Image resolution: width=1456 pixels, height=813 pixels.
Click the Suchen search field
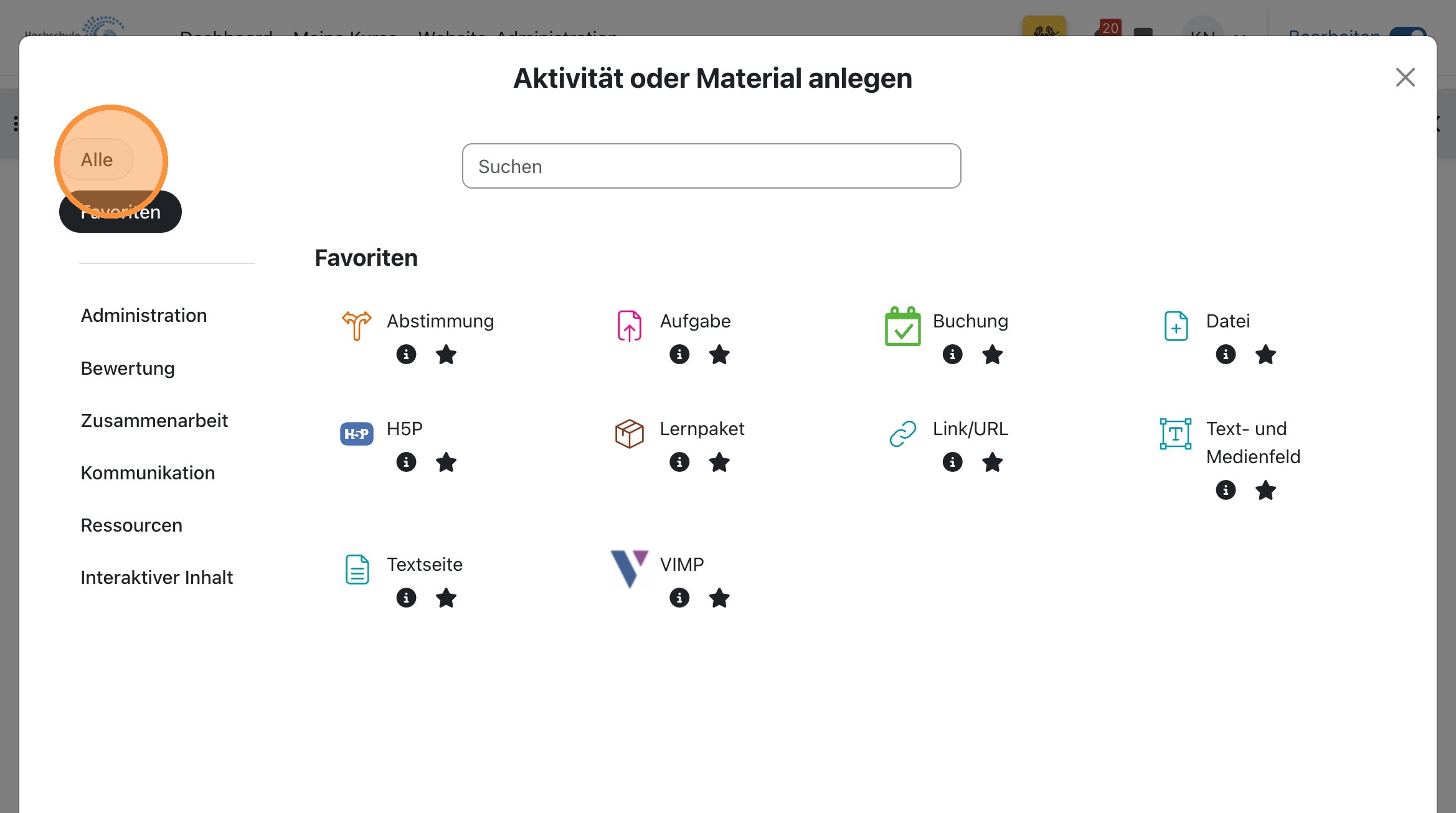[x=711, y=166]
